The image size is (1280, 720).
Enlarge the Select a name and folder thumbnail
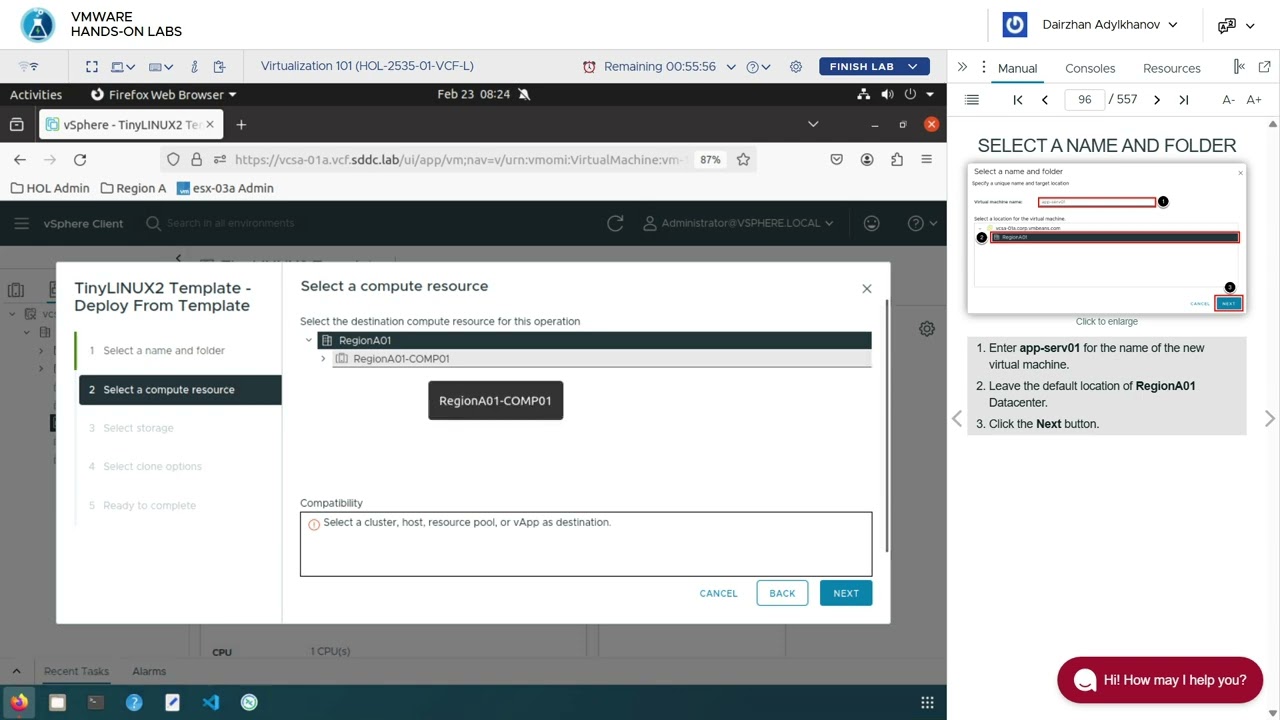click(1106, 238)
